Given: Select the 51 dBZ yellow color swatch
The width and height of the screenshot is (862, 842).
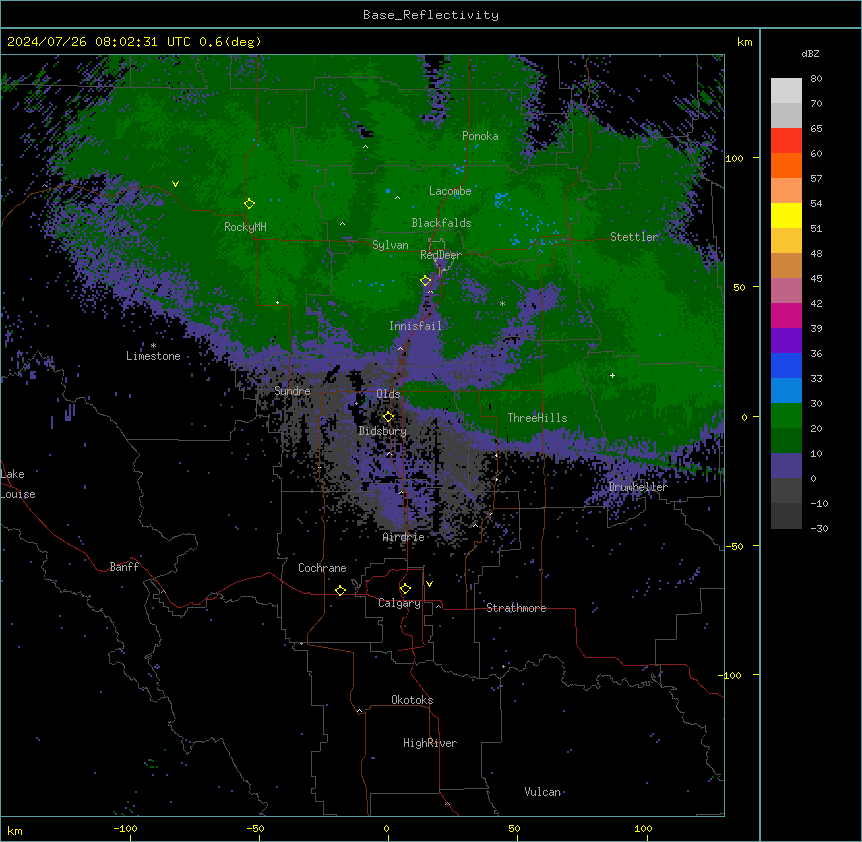Looking at the screenshot, I should (786, 215).
